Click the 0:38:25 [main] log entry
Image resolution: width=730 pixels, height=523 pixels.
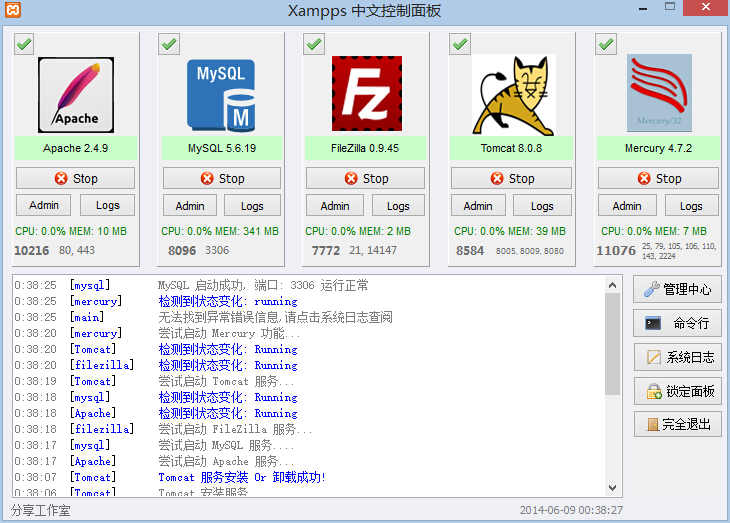(203, 317)
